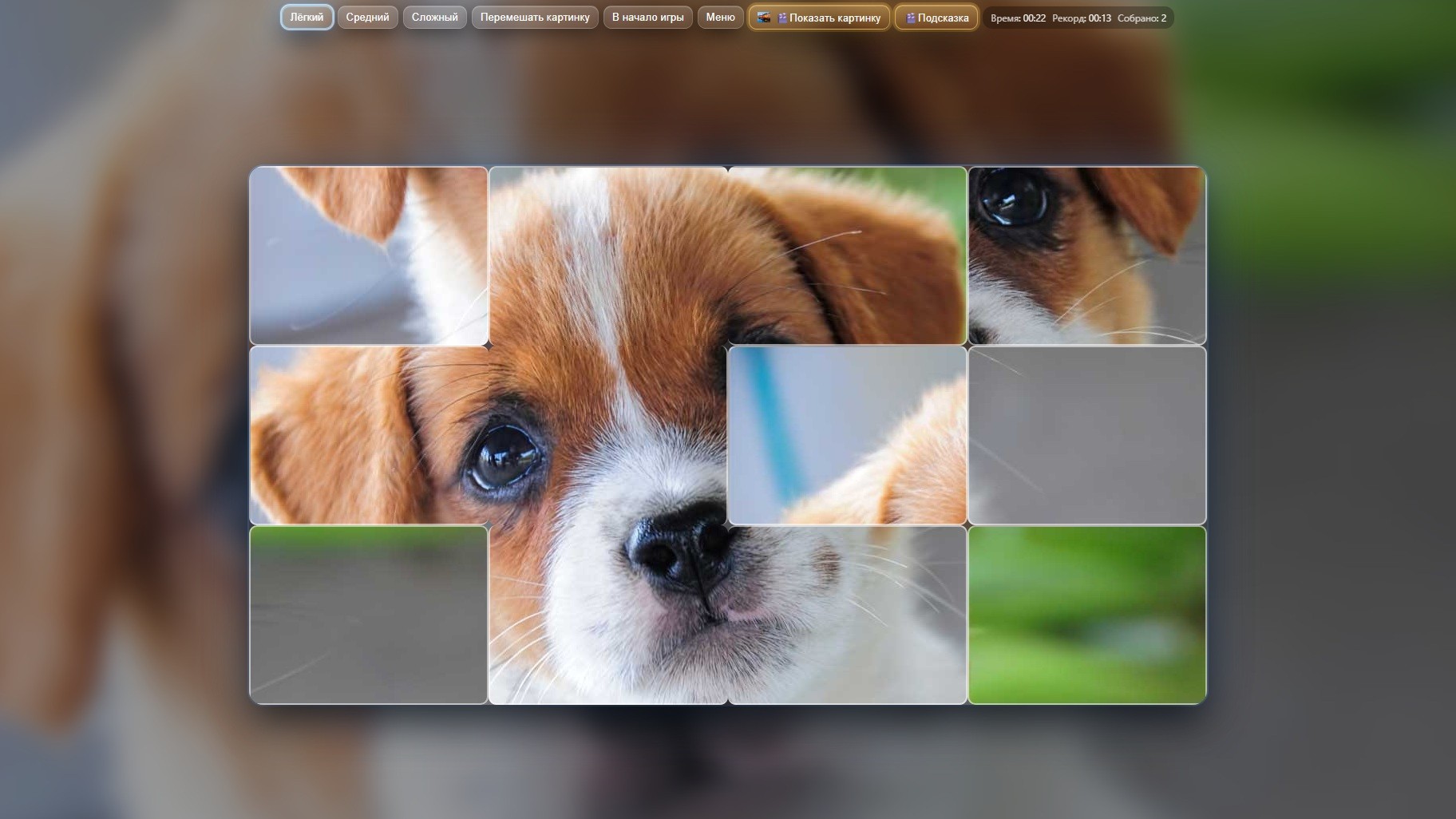Switch to «Средний» difficulty
The height and width of the screenshot is (819, 1456).
pyautogui.click(x=368, y=17)
